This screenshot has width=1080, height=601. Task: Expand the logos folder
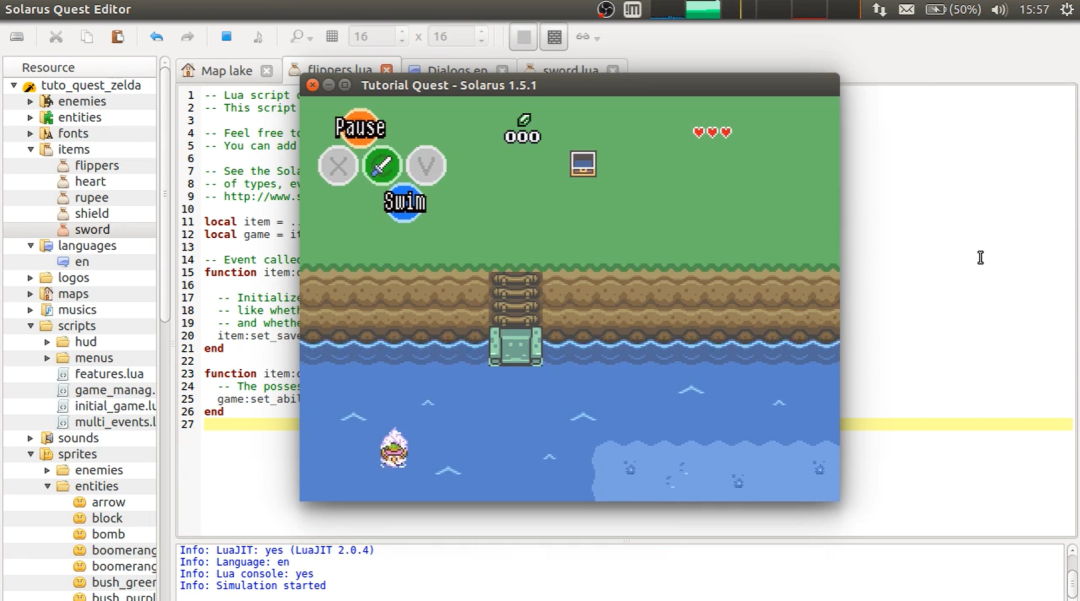(30, 278)
